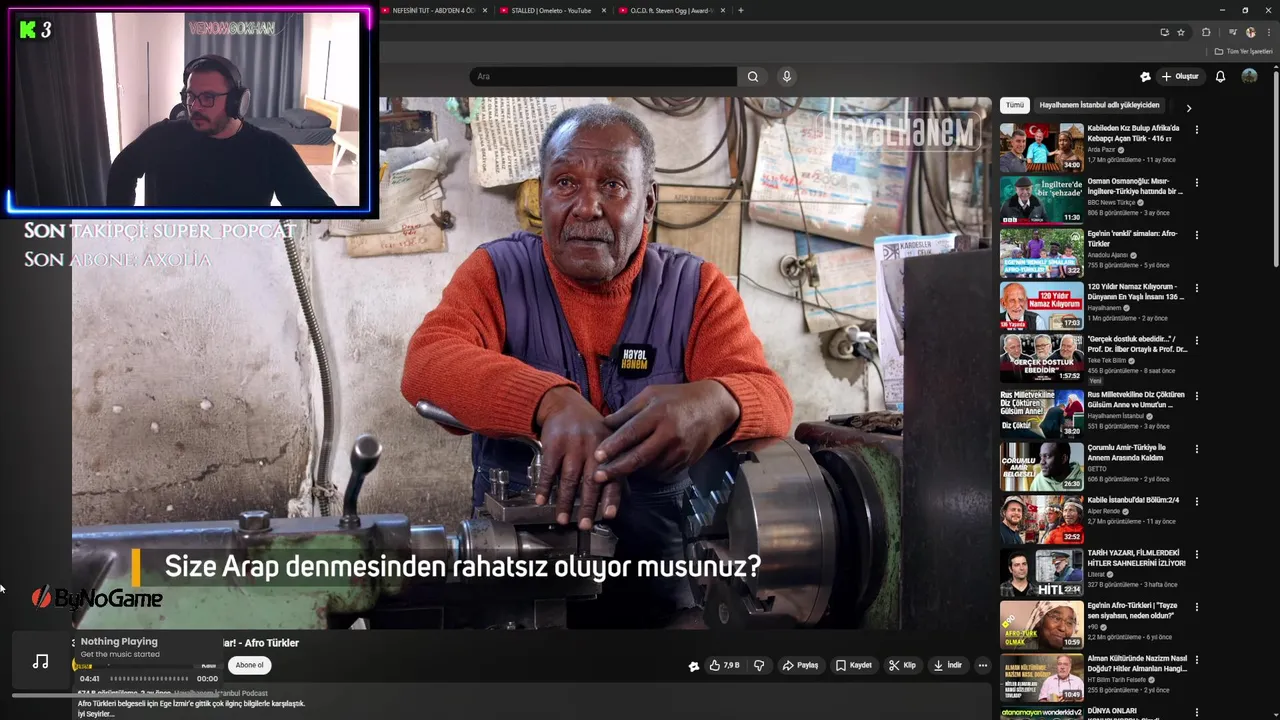Switch to STALLED Omeleto YouTube tab
1280x720 pixels.
tap(551, 10)
